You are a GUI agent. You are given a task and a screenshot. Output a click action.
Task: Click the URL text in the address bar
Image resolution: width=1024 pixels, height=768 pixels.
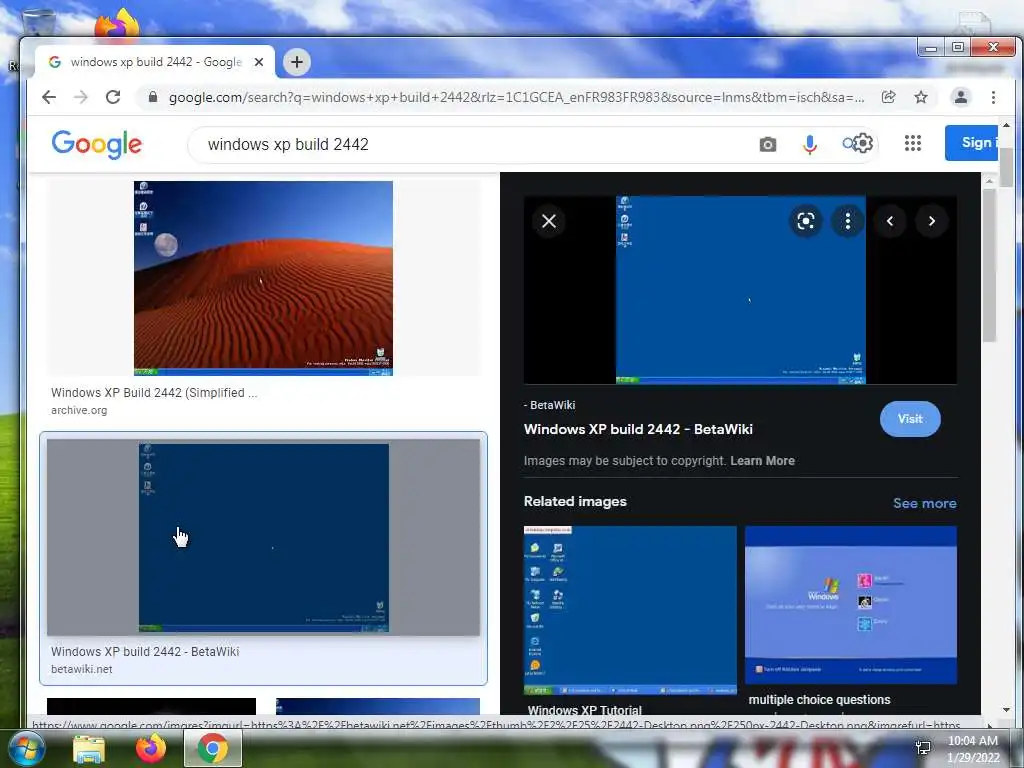[x=516, y=97]
